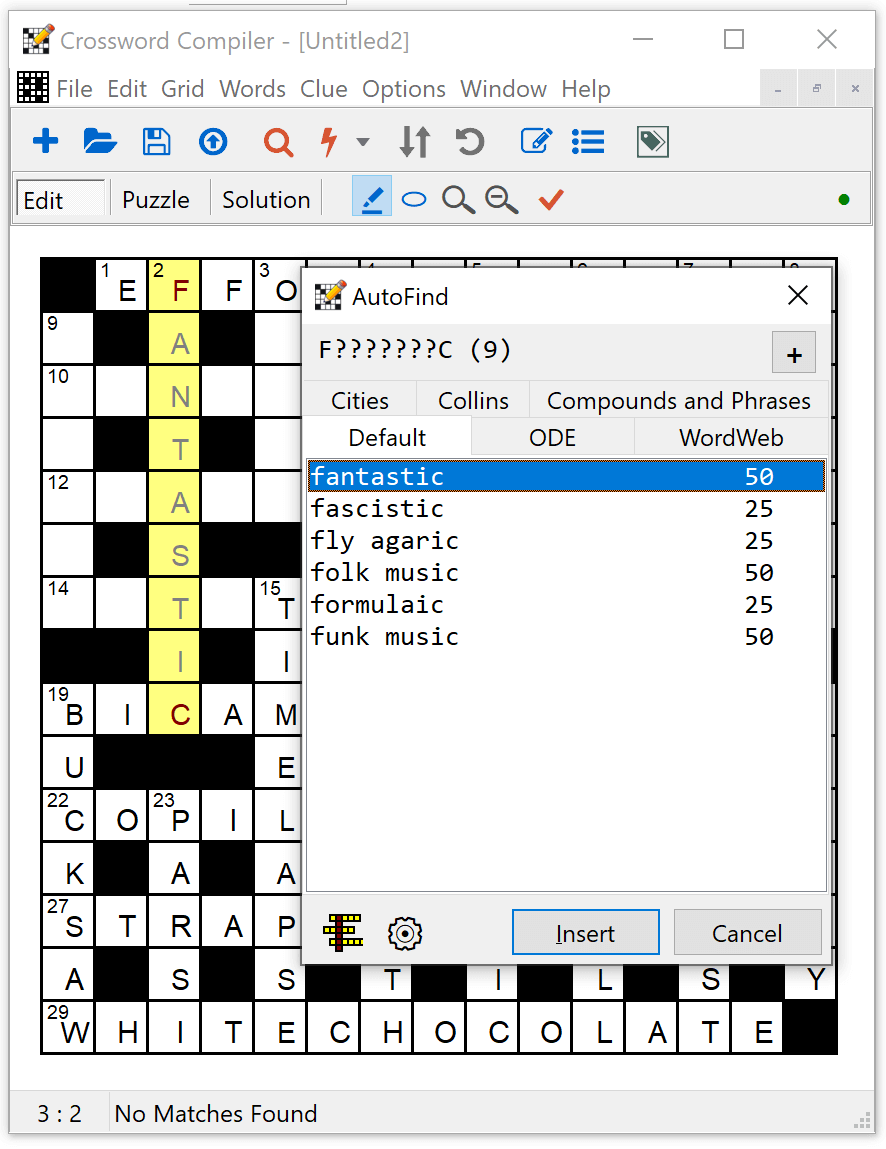Select fascistic from the word list
Viewport: 886px width, 1149px height.
377,508
